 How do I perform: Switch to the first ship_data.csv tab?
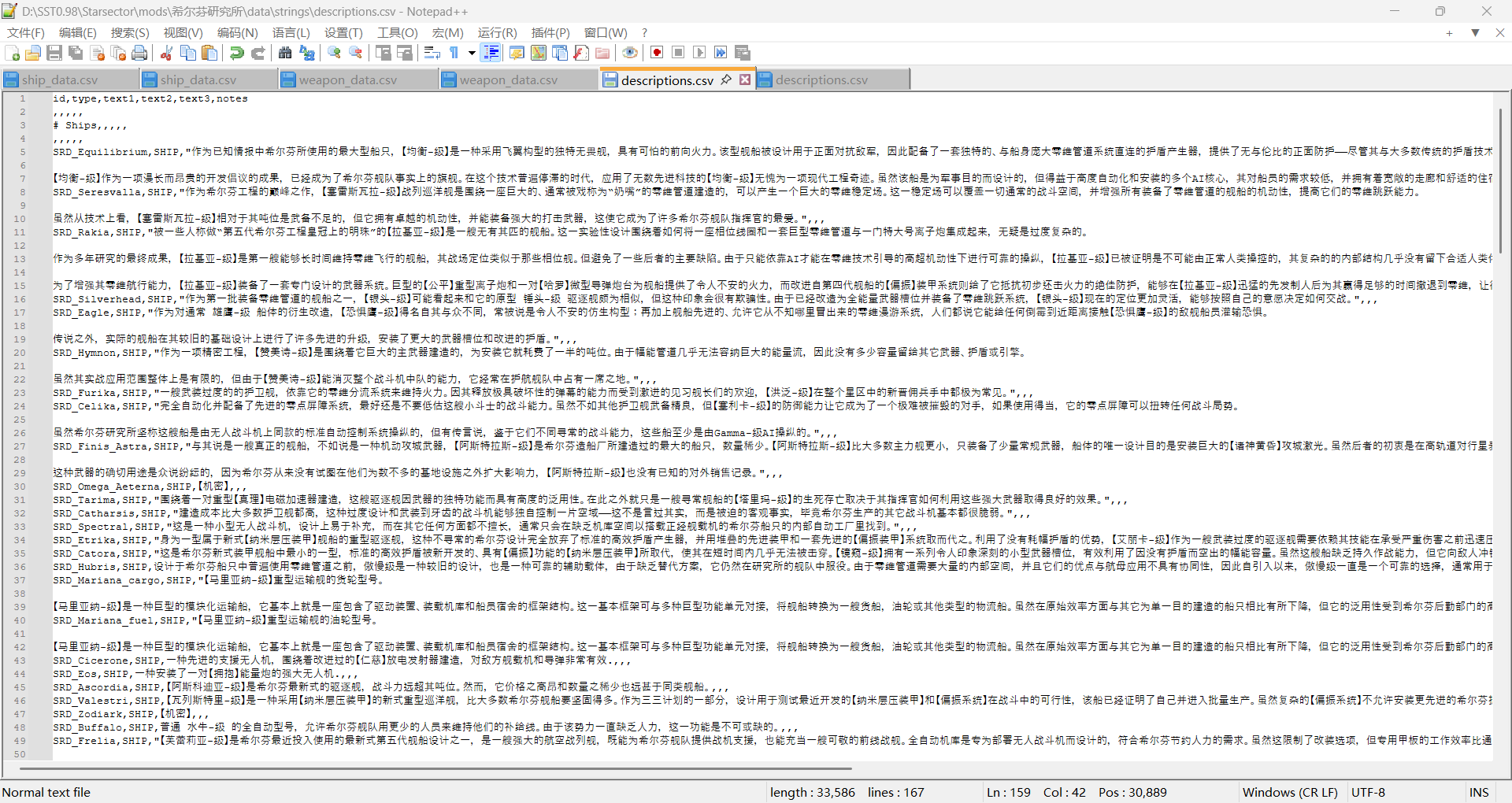69,80
